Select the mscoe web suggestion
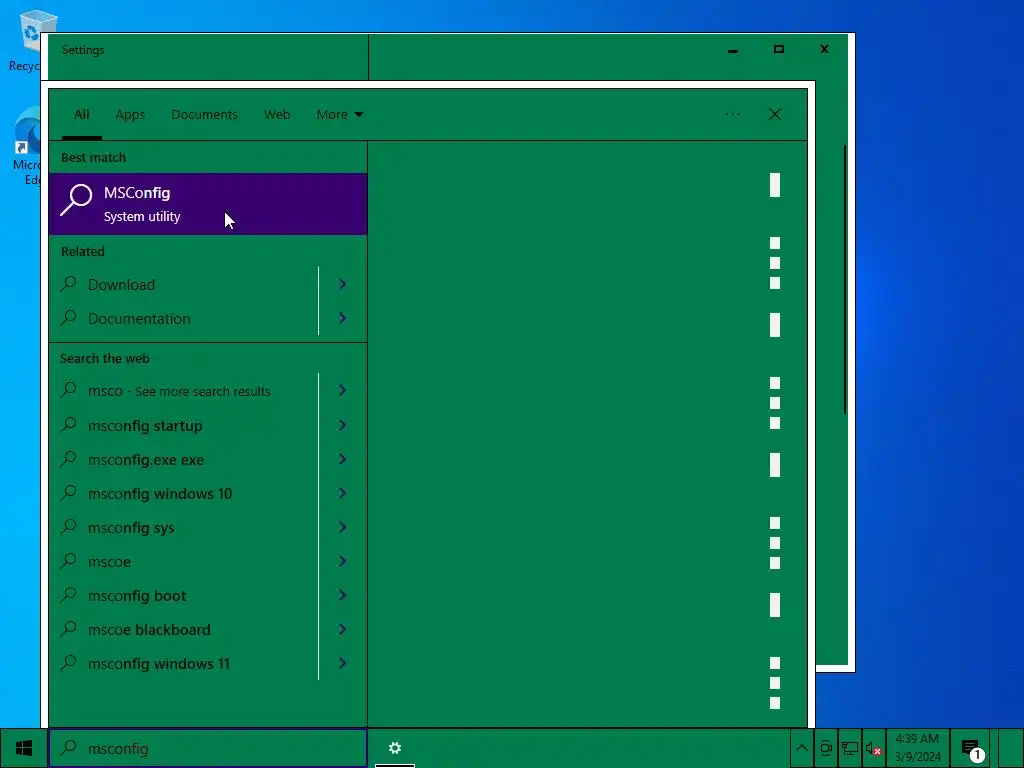The image size is (1024, 768). pyautogui.click(x=184, y=562)
